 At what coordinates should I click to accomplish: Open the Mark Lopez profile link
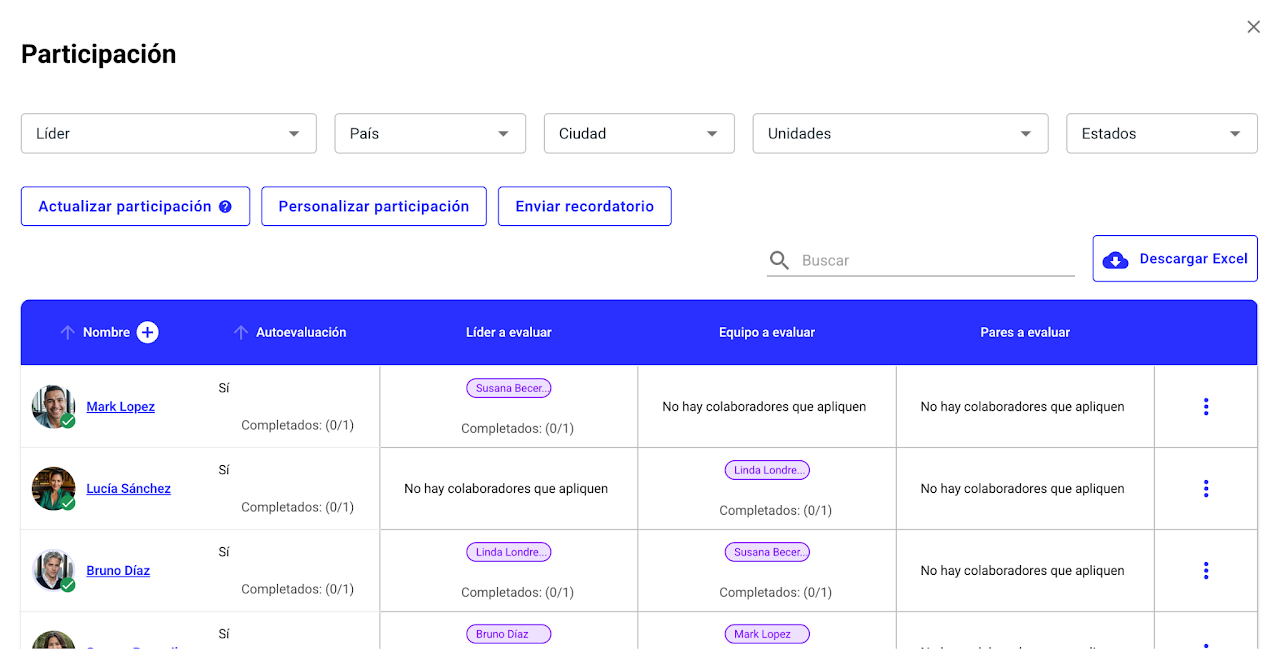[x=120, y=407]
